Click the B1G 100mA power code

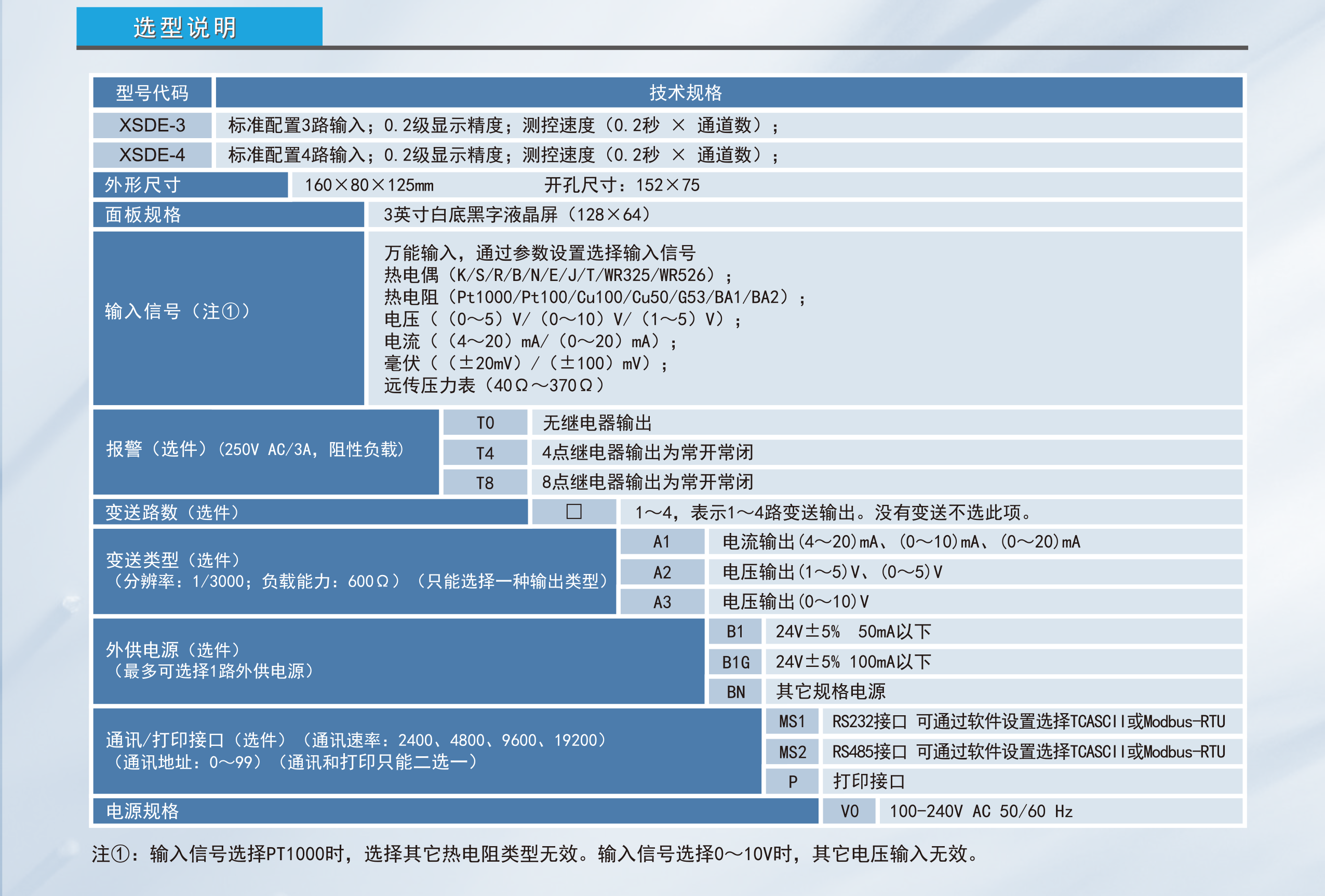(735, 662)
